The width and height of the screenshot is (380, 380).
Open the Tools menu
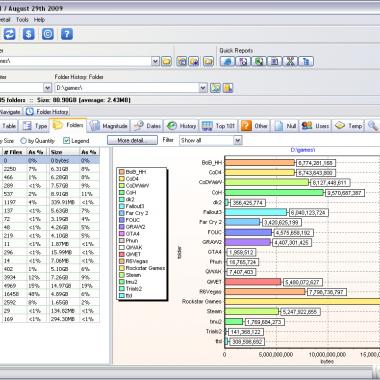[22, 20]
